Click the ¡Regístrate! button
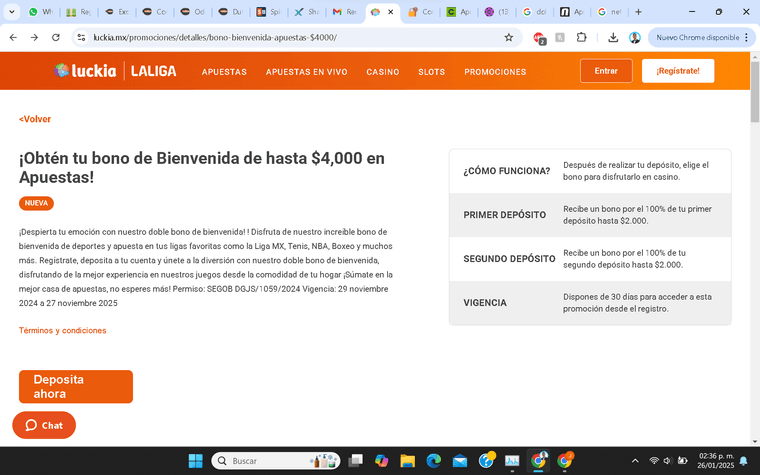 pyautogui.click(x=678, y=71)
